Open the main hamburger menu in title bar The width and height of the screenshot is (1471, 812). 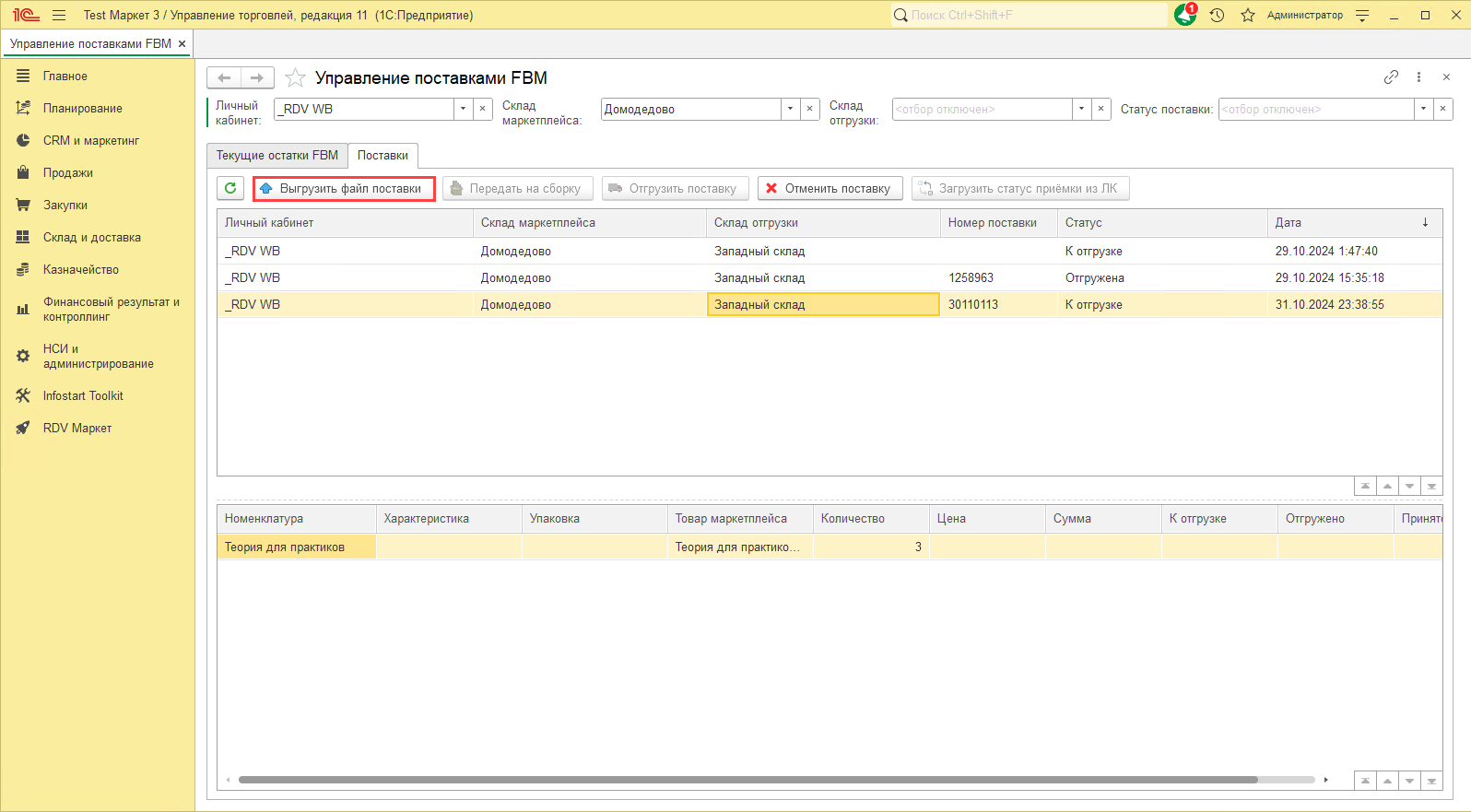click(x=59, y=15)
